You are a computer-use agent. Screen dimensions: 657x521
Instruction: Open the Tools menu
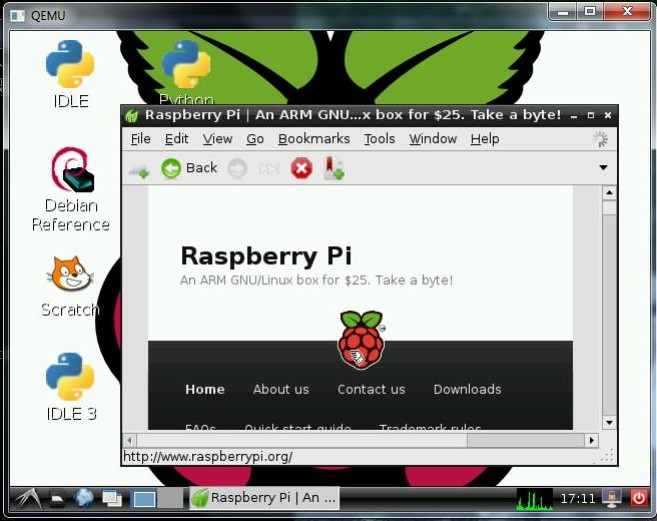coord(379,139)
